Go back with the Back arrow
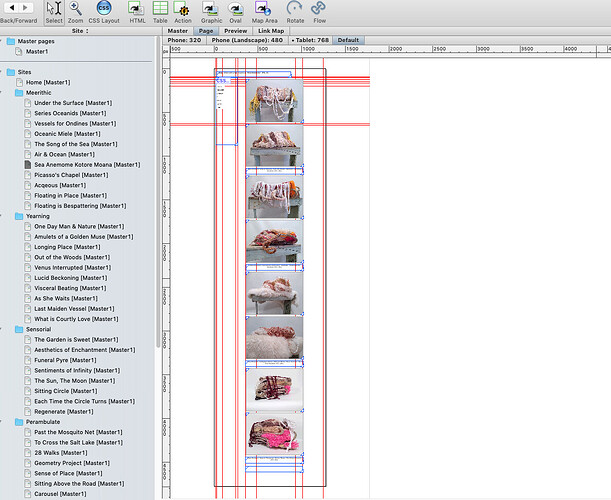 point(12,7)
